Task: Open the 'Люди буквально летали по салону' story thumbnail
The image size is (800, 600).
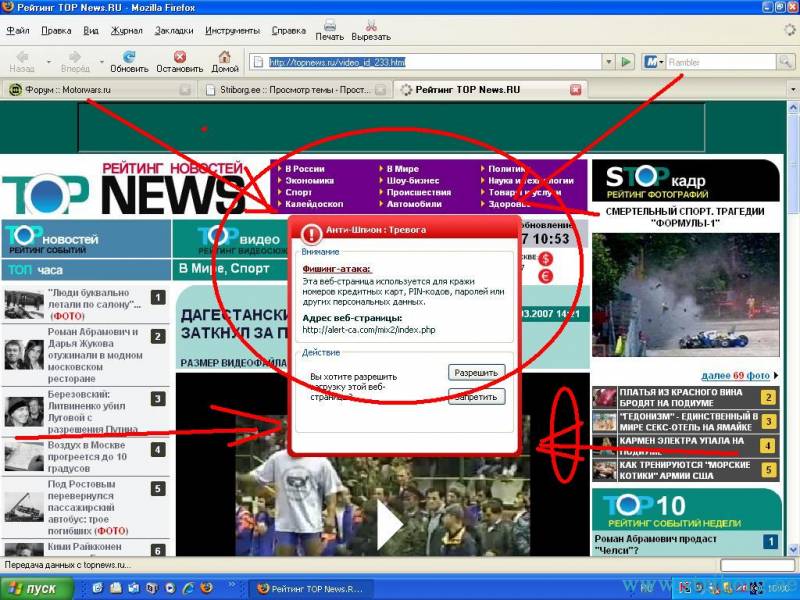Action: pyautogui.click(x=24, y=304)
